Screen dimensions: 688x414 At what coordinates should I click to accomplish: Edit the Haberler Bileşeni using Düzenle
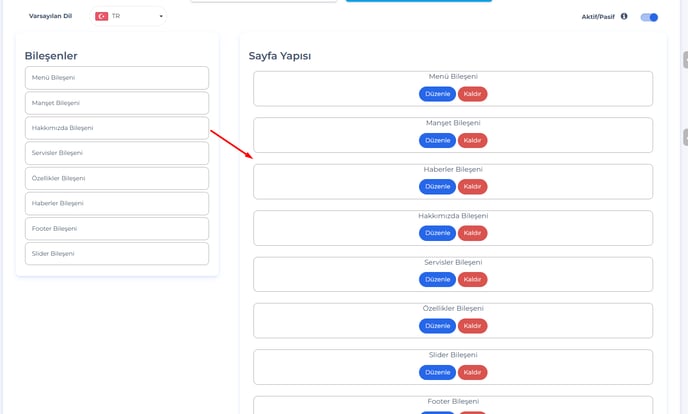438,187
